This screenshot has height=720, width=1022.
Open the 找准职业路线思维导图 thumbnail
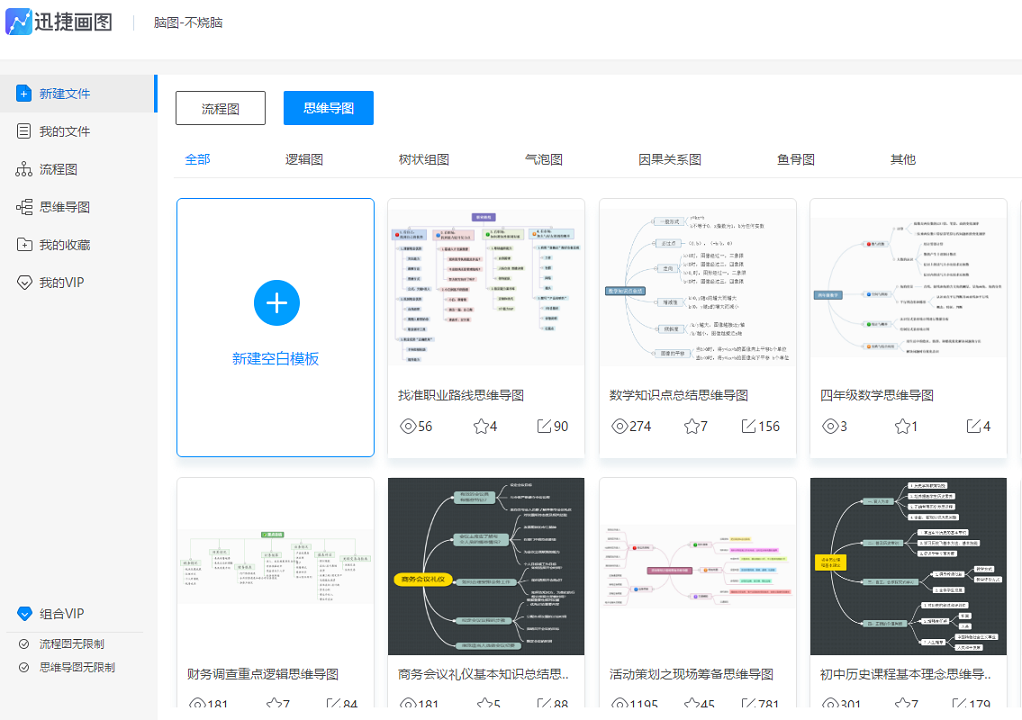point(486,287)
